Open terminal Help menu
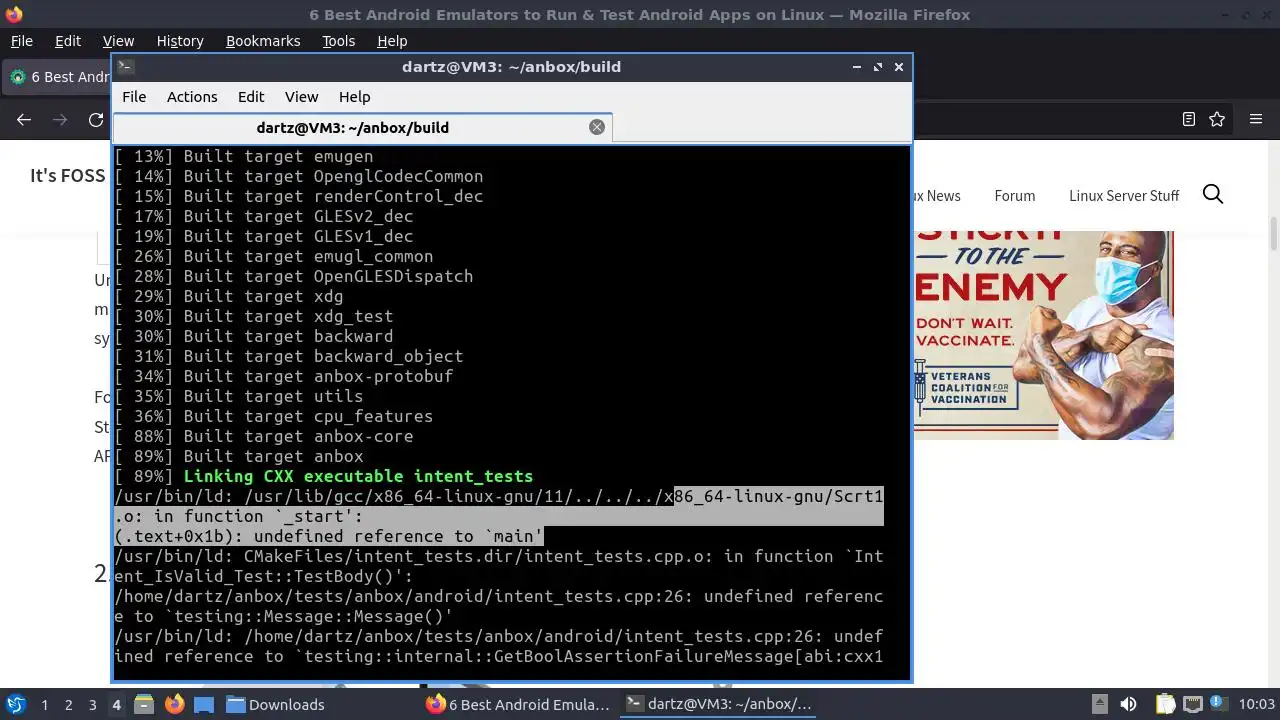The width and height of the screenshot is (1280, 720). (354, 97)
